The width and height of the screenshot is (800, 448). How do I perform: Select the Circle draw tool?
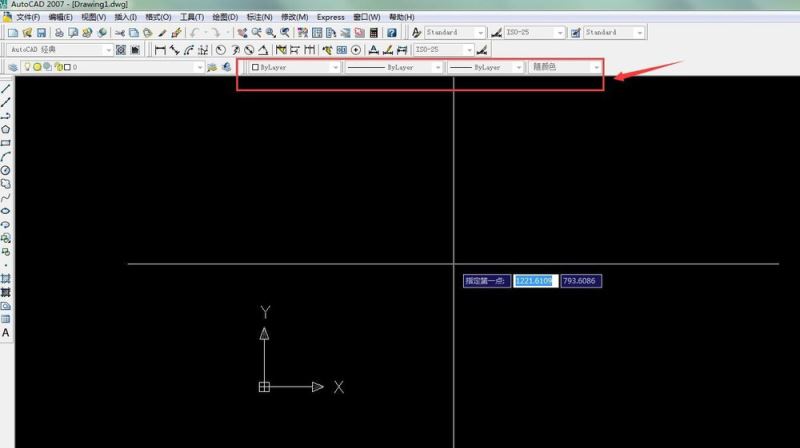coord(6,170)
